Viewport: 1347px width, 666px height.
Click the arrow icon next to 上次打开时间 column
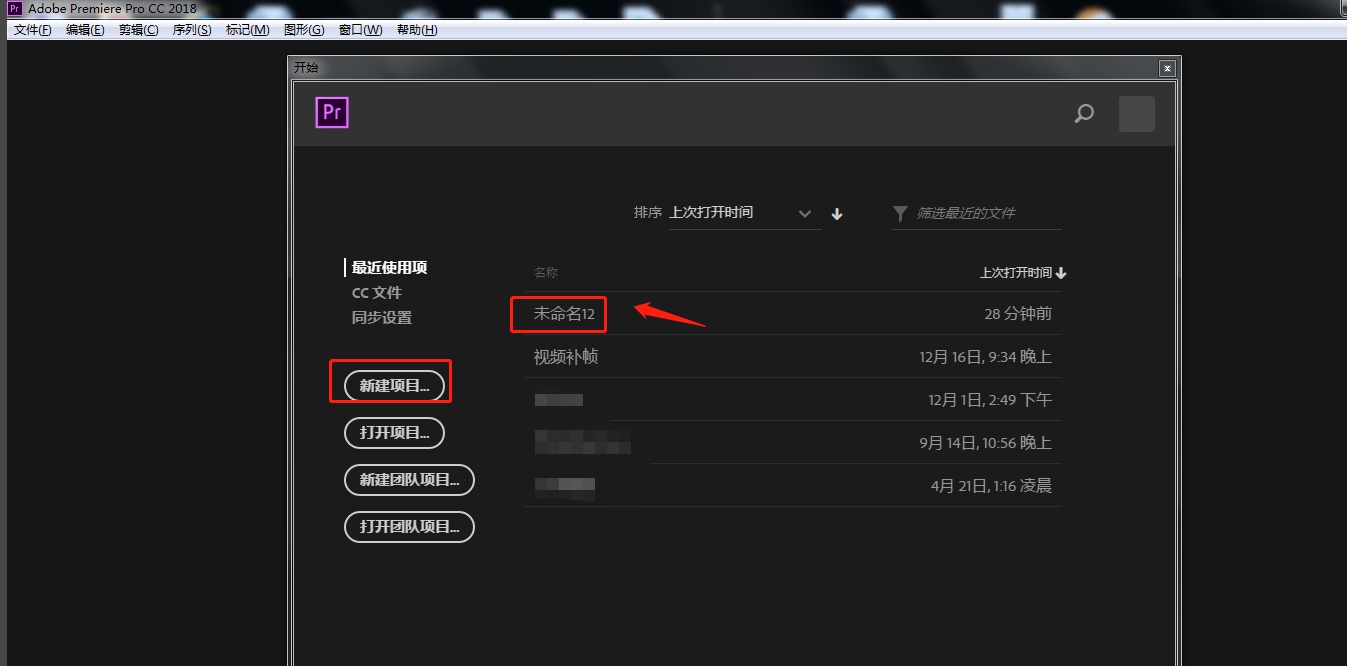pyautogui.click(x=1061, y=272)
